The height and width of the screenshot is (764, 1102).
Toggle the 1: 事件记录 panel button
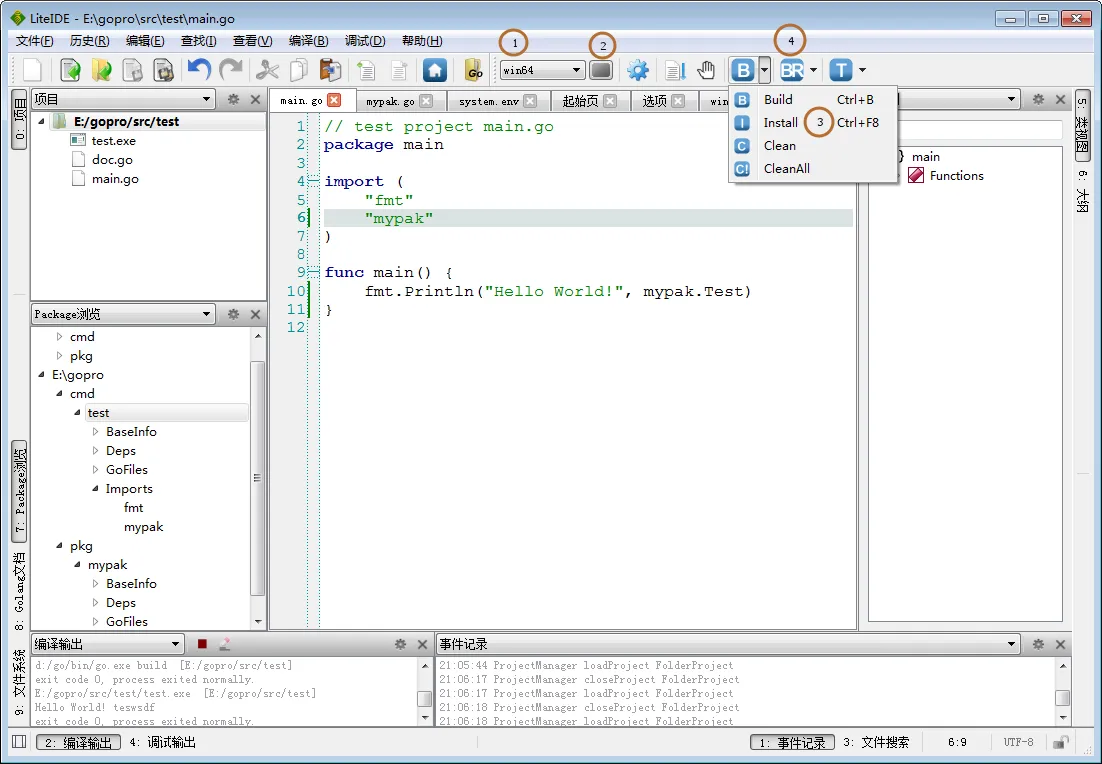pos(791,743)
